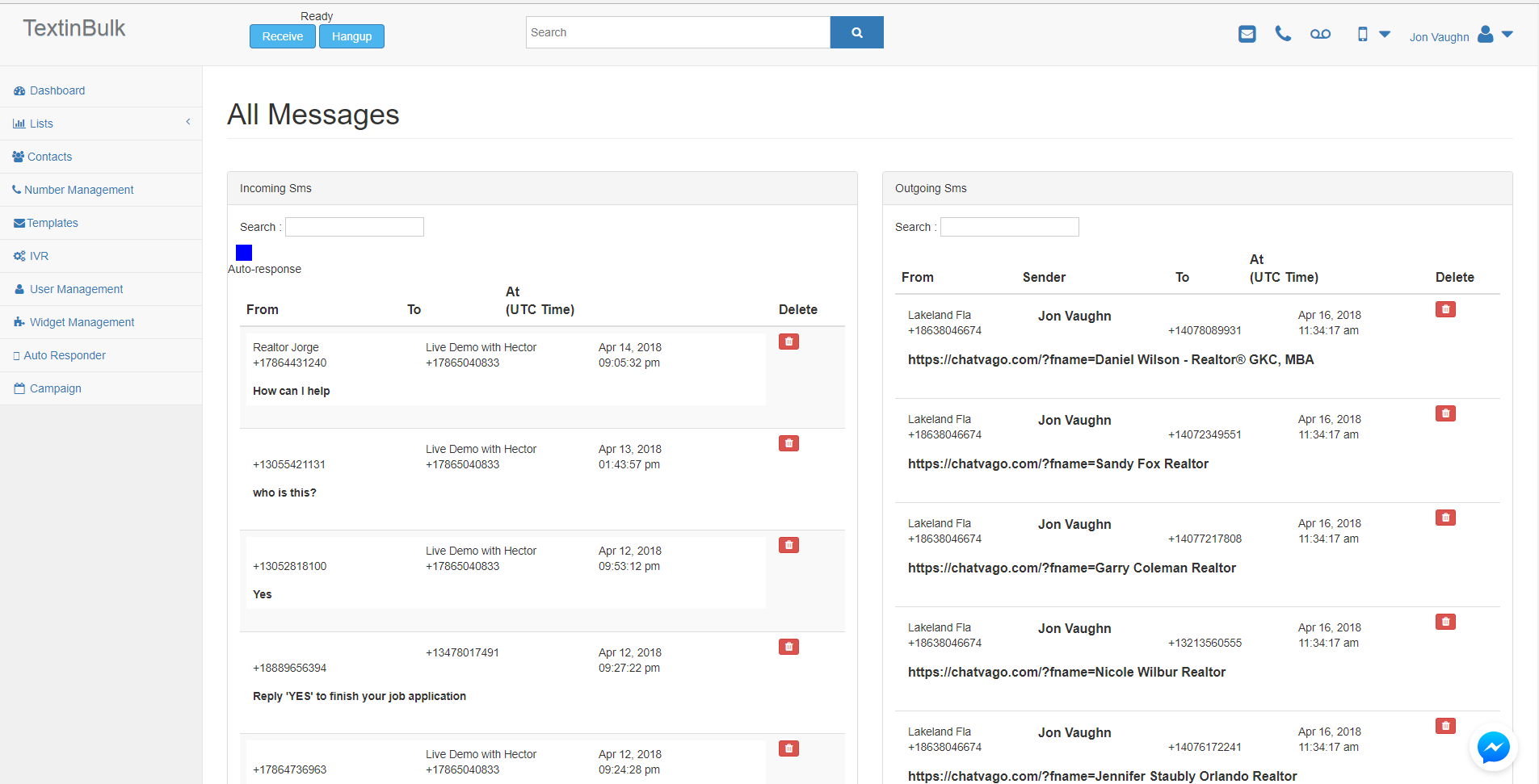This screenshot has height=784, width=1539.
Task: Click the chatvago link for Garry Coleman Realtor
Action: coord(1072,568)
